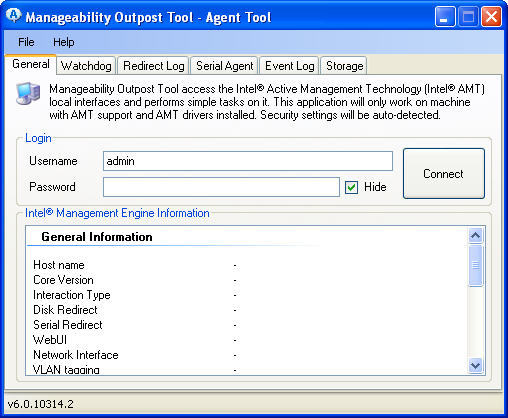Close the Agent Tool window
The width and height of the screenshot is (508, 418).
tap(491, 17)
